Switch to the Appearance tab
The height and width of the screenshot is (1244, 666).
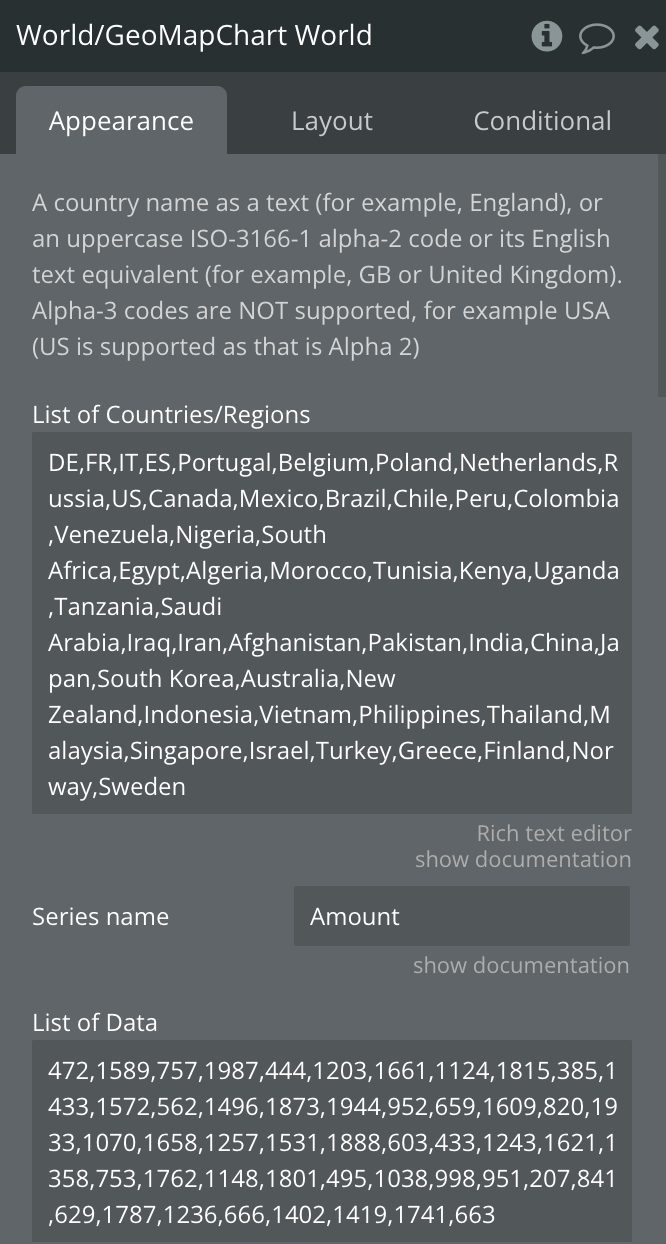click(121, 120)
